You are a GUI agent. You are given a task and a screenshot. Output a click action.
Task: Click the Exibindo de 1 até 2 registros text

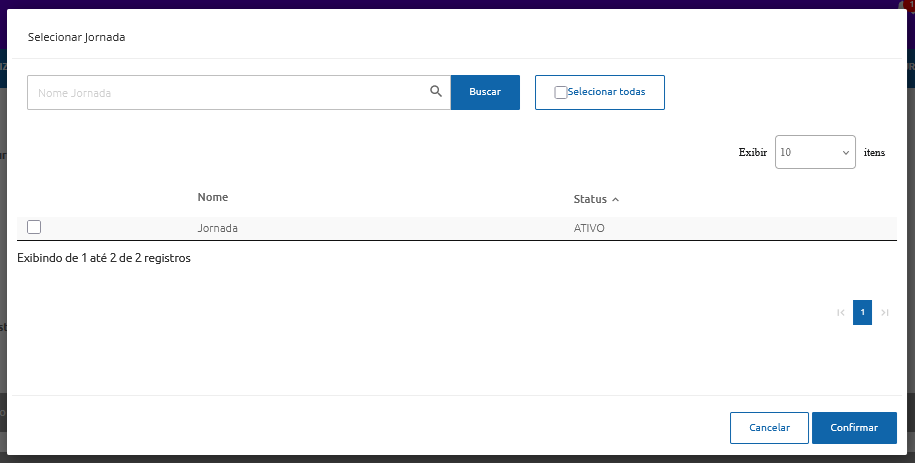(x=104, y=258)
